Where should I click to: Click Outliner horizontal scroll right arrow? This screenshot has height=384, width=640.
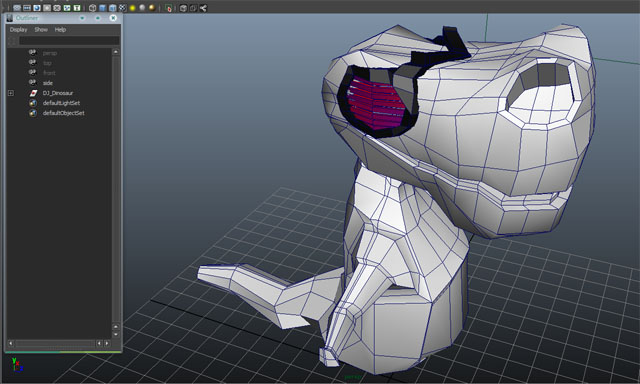[x=107, y=344]
